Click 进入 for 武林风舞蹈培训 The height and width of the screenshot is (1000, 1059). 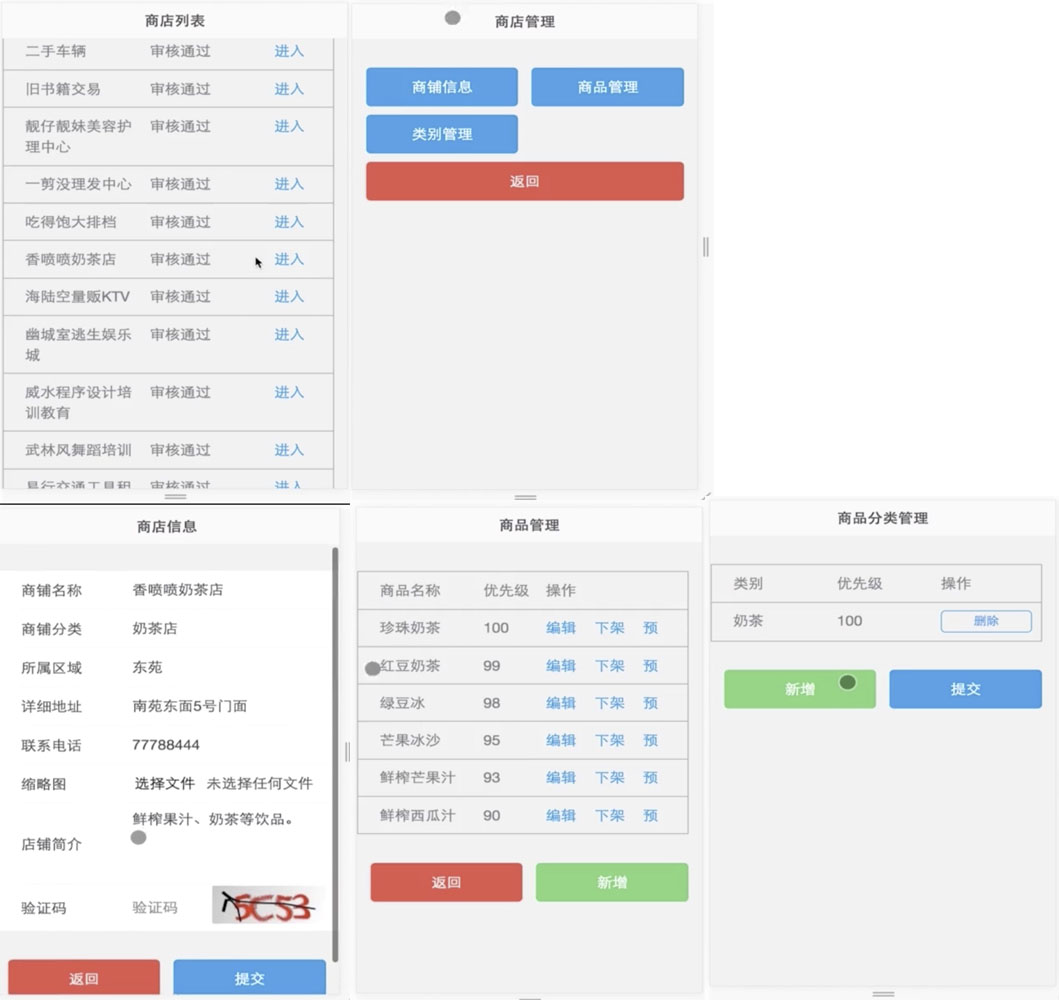(x=289, y=450)
